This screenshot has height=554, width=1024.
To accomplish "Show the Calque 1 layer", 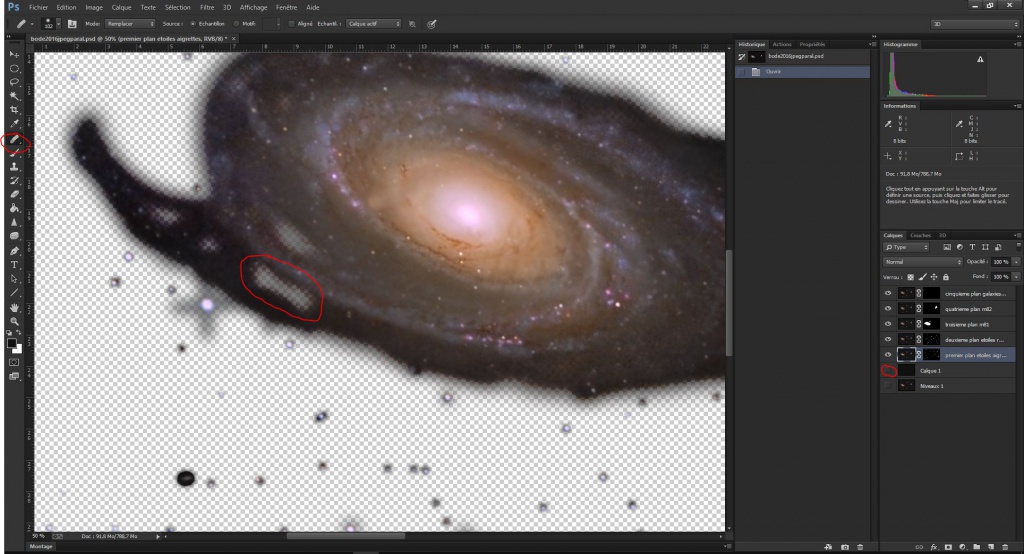I will pos(888,370).
